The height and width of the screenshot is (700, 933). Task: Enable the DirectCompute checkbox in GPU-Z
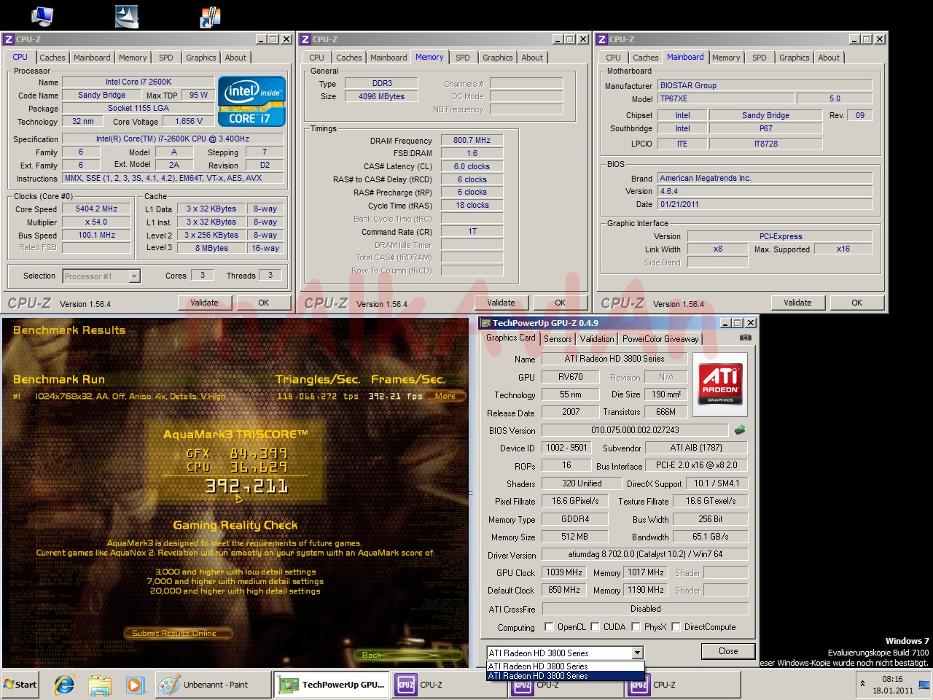[676, 627]
